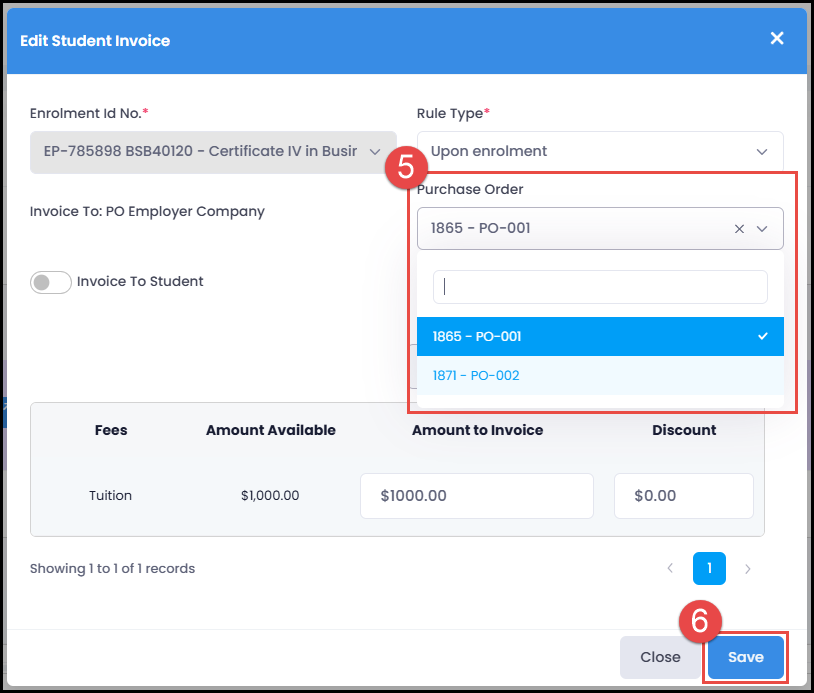This screenshot has width=814, height=693.
Task: Close the Edit Student Invoice dialog with X
Action: click(777, 39)
